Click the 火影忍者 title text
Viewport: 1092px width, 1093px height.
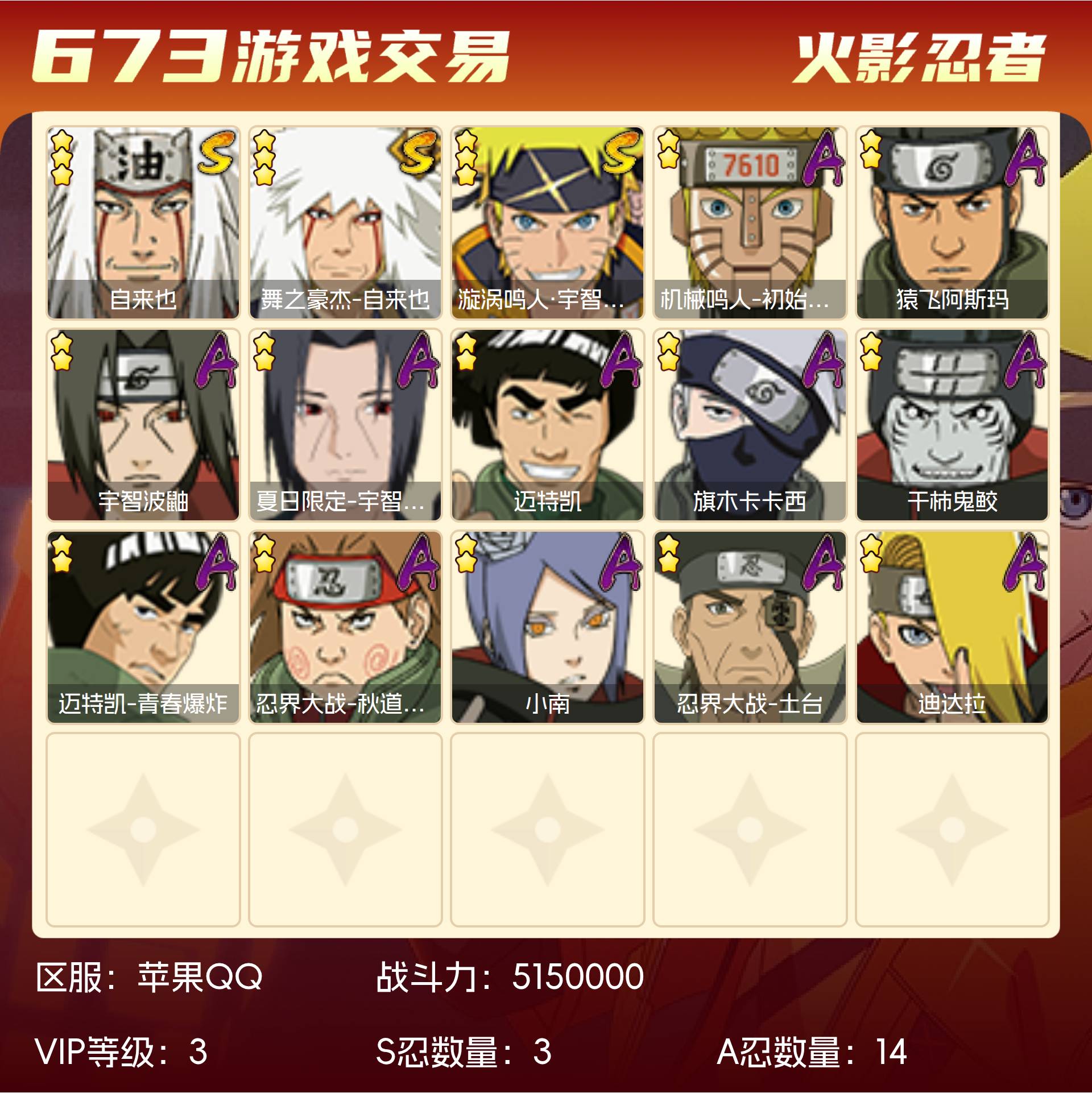[919, 57]
